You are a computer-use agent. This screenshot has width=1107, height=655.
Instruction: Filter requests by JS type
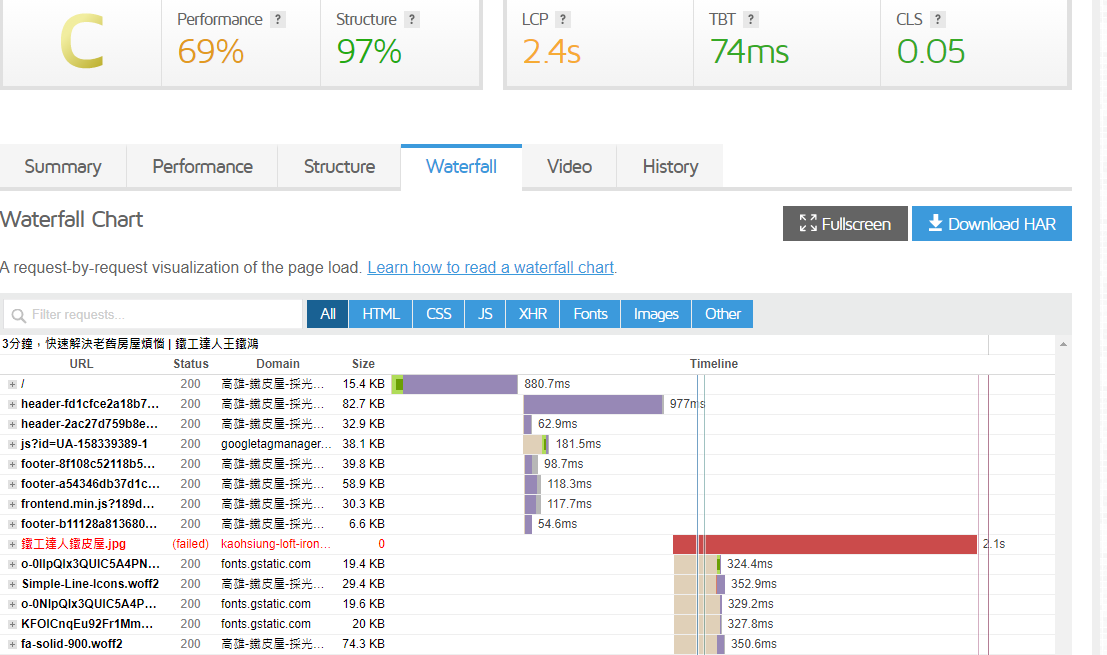point(485,314)
